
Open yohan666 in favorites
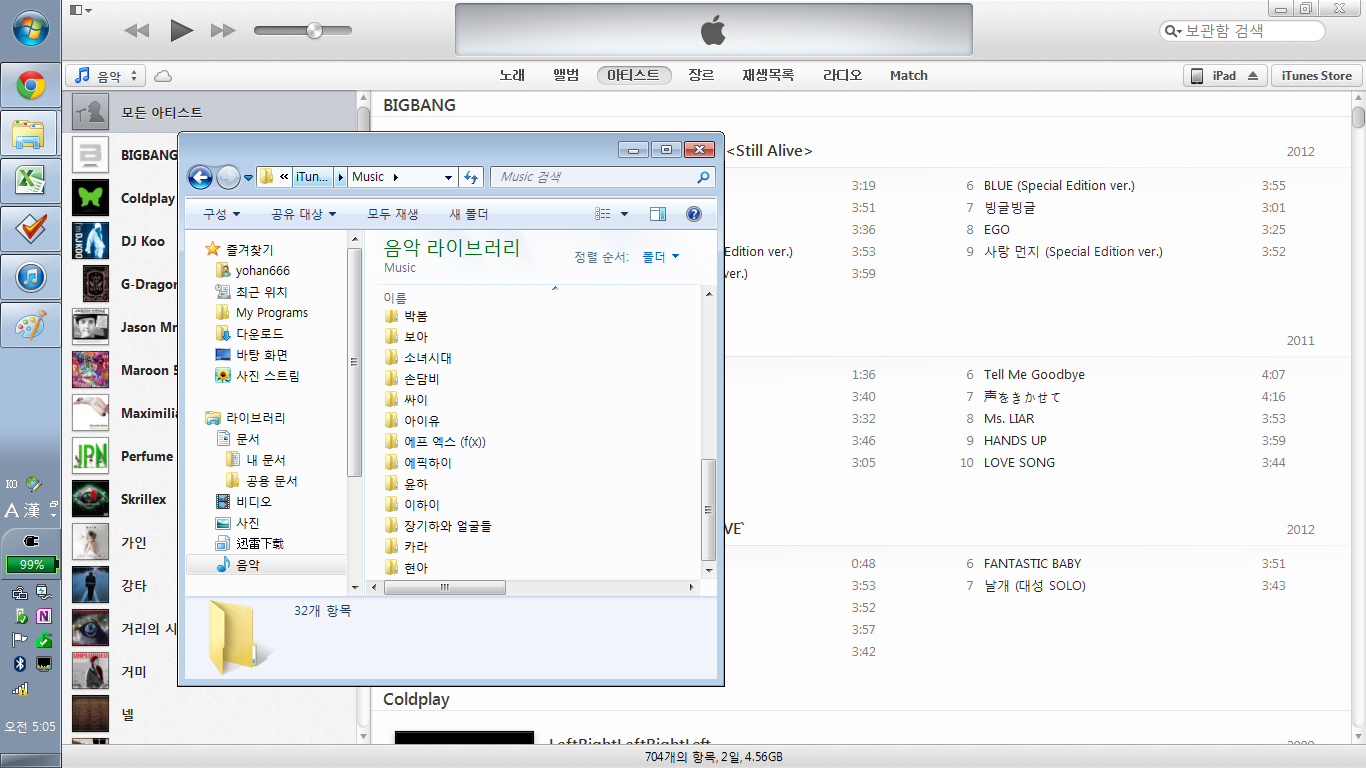pos(263,270)
